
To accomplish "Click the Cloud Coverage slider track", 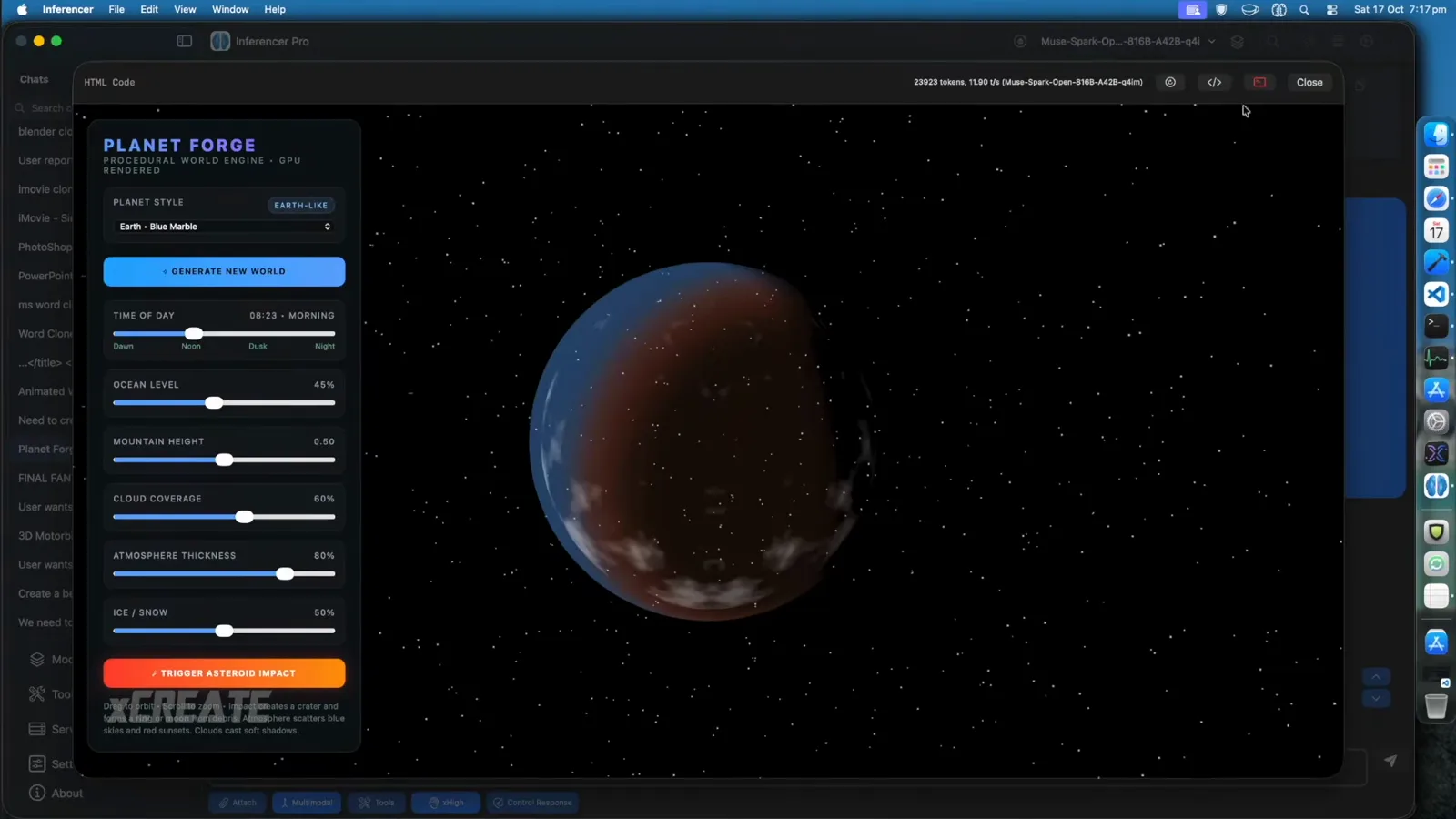I will pyautogui.click(x=224, y=517).
